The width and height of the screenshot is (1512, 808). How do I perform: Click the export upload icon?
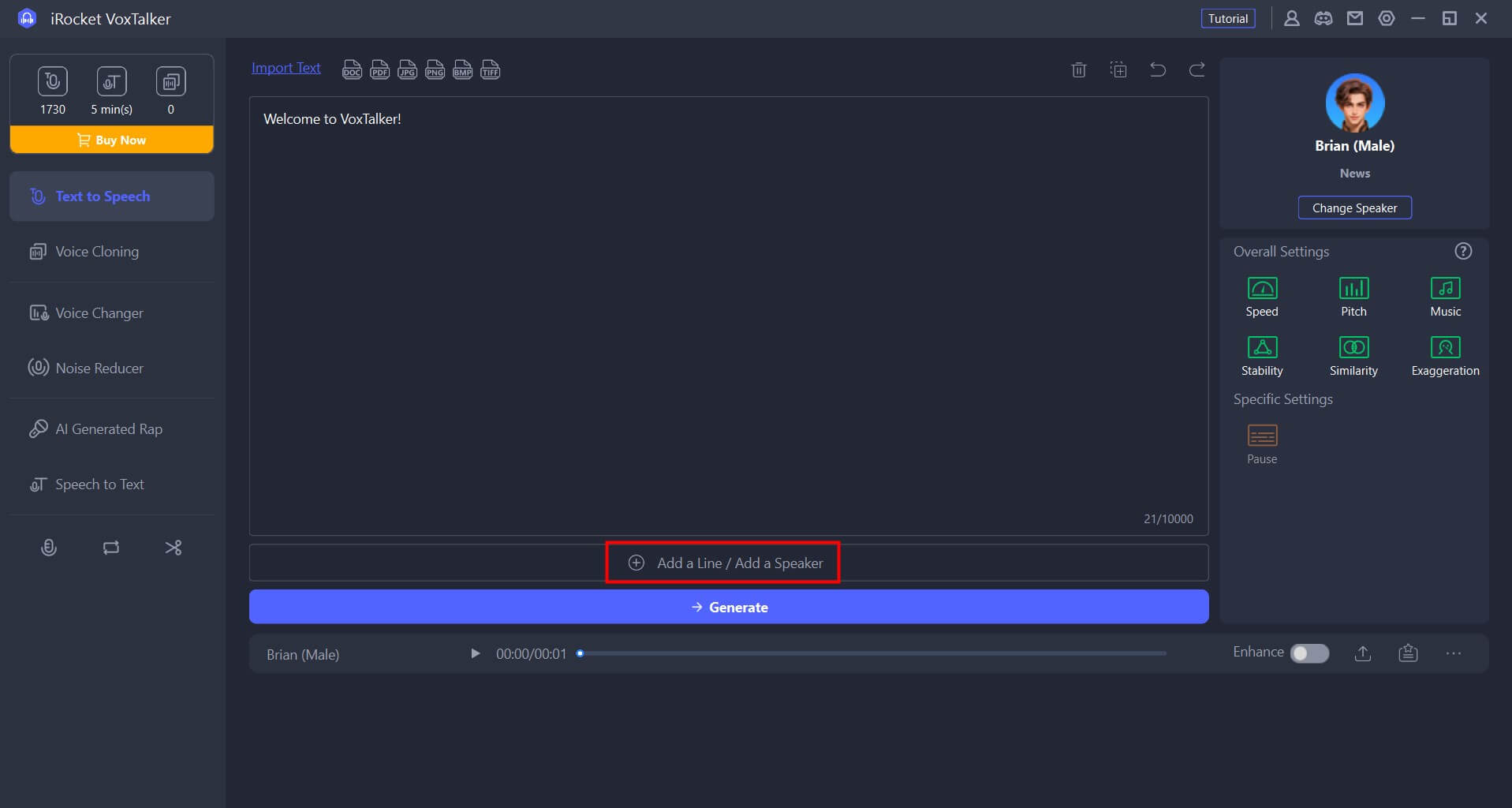coord(1363,653)
